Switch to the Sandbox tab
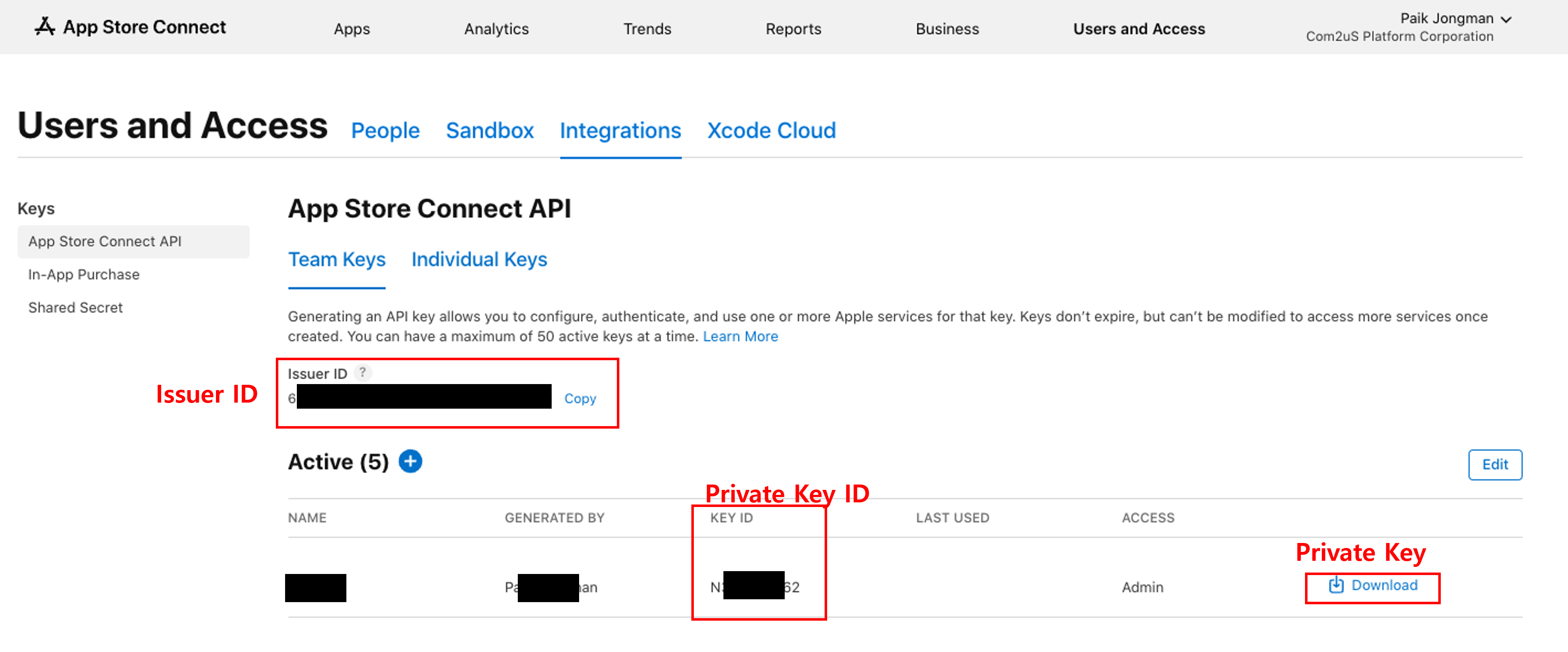This screenshot has width=1568, height=652. click(x=489, y=131)
